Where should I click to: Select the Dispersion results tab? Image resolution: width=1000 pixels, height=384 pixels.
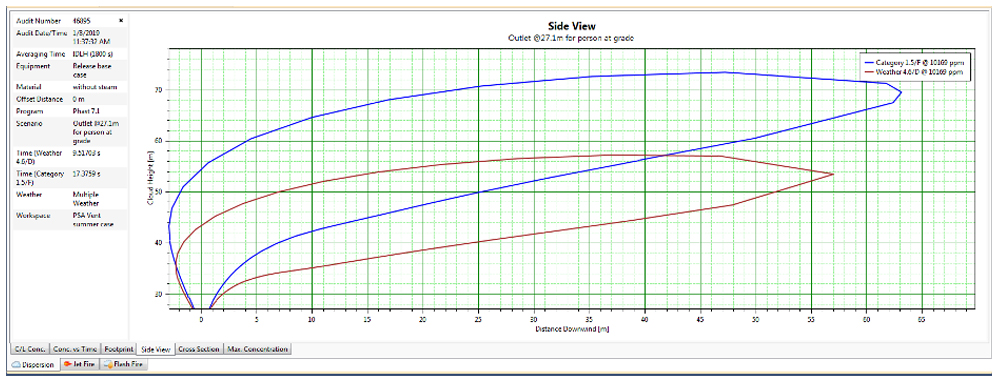click(35, 365)
